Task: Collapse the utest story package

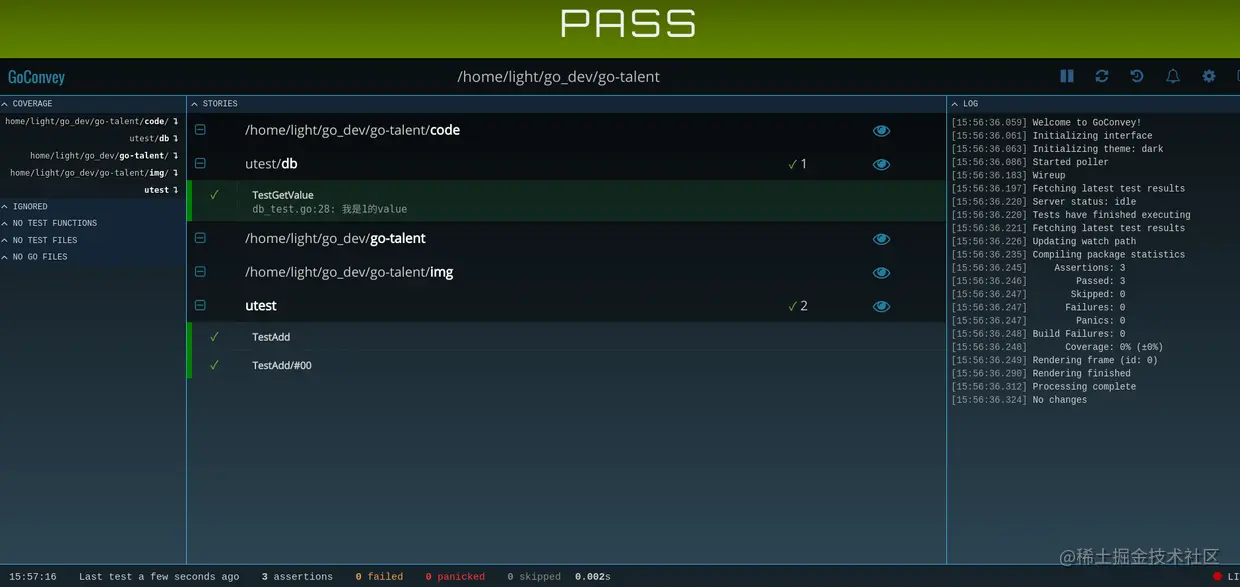Action: click(200, 305)
